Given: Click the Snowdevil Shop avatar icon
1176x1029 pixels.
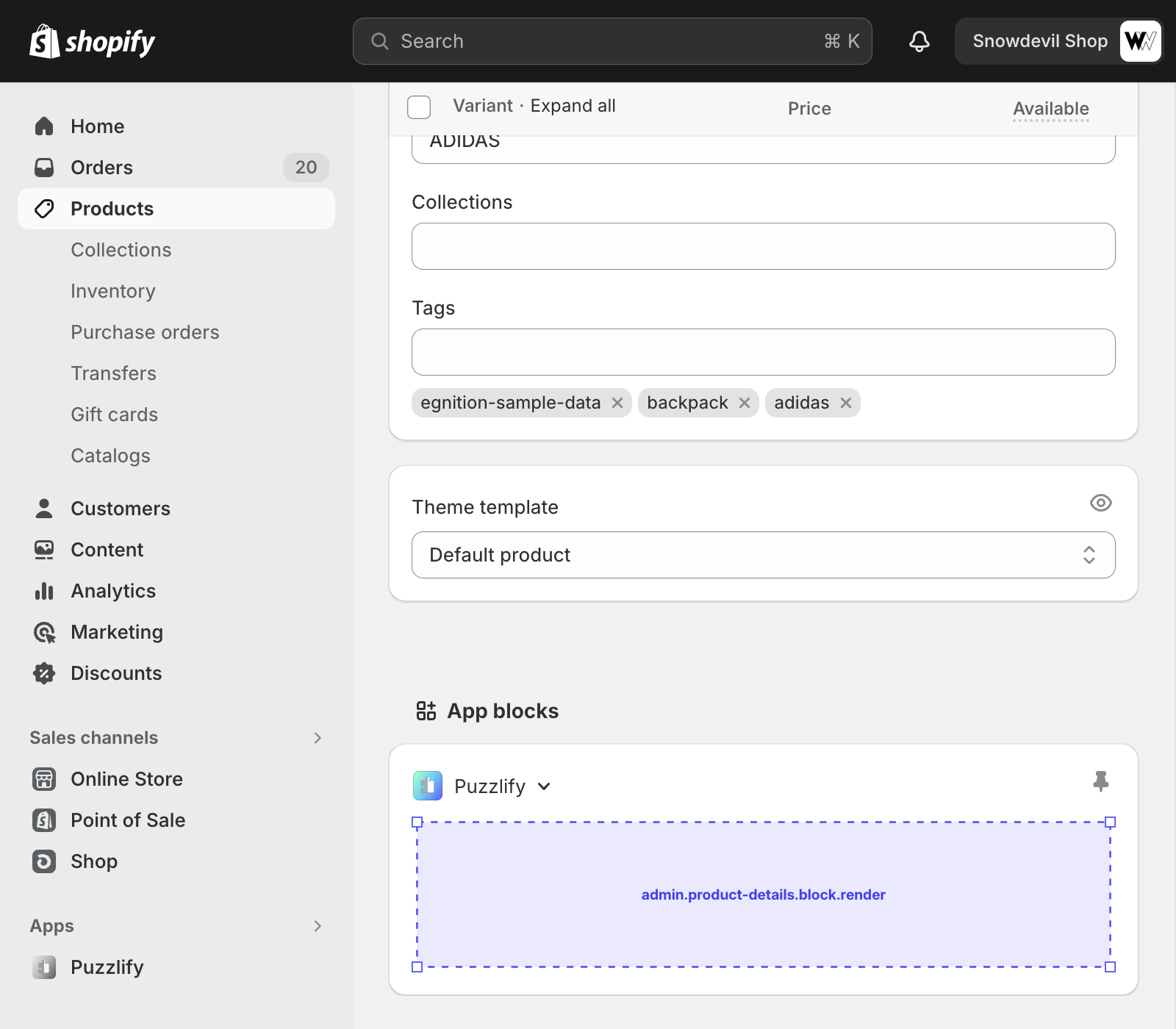Looking at the screenshot, I should coord(1139,41).
